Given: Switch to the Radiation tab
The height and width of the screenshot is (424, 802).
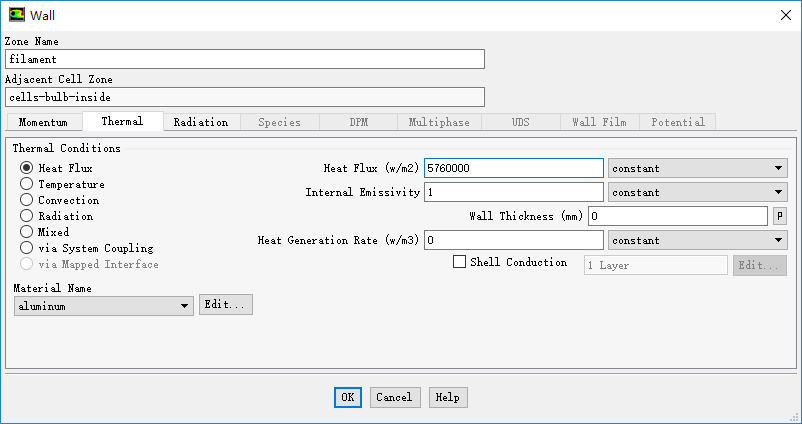Looking at the screenshot, I should coord(200,122).
